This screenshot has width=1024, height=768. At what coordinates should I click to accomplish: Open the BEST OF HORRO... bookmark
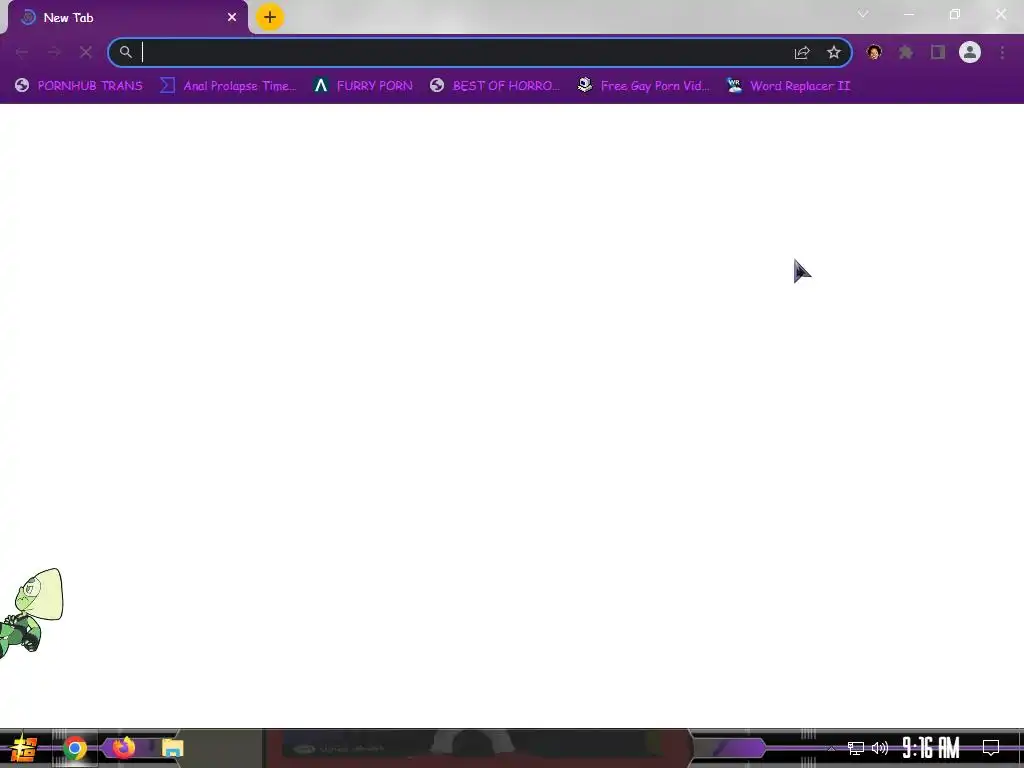[494, 86]
